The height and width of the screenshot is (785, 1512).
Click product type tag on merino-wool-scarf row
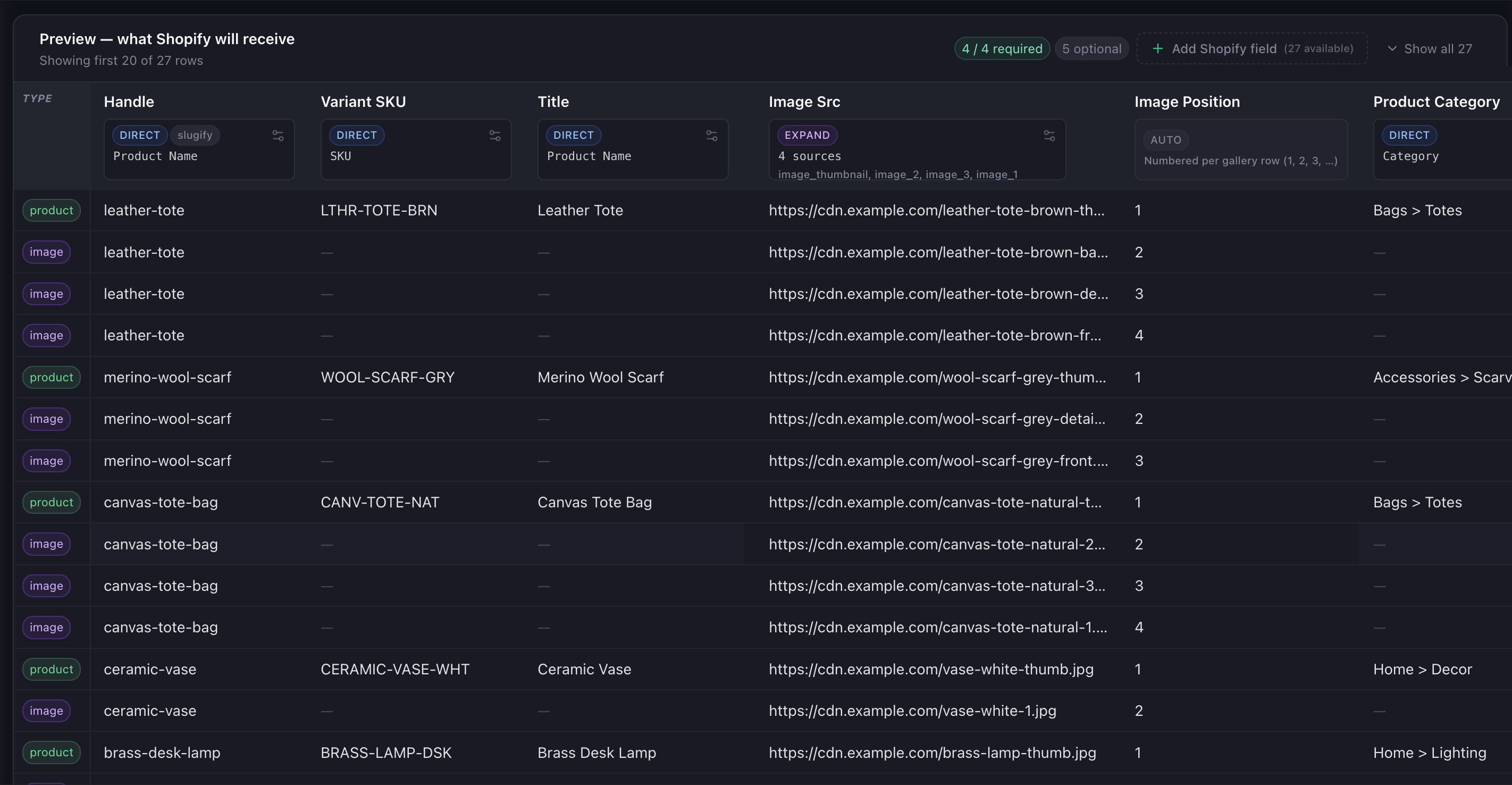pyautogui.click(x=52, y=377)
